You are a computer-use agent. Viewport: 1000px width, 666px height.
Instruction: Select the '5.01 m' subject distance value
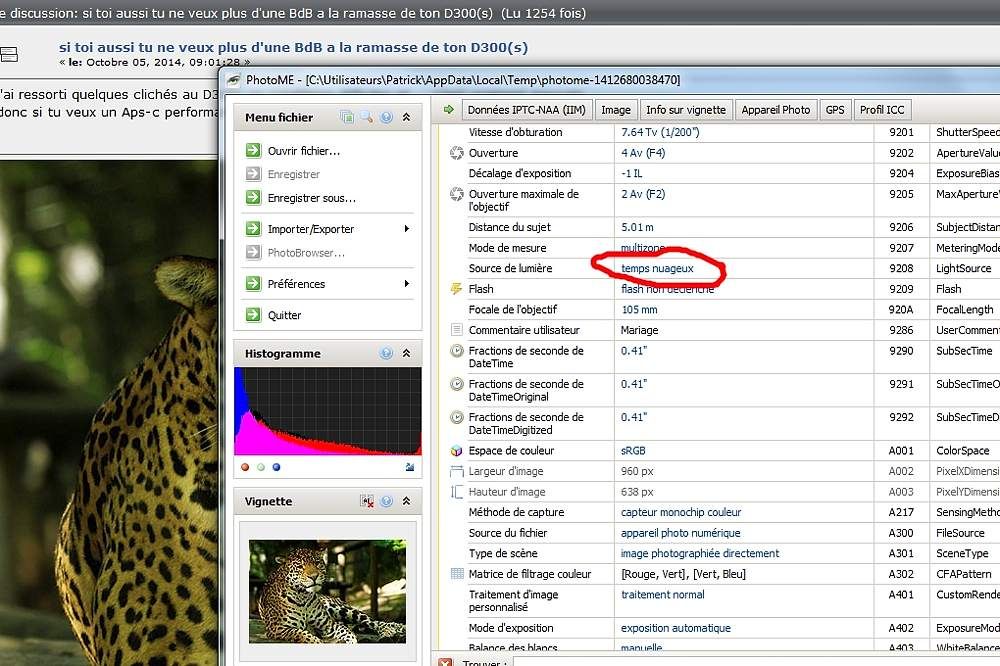[637, 227]
